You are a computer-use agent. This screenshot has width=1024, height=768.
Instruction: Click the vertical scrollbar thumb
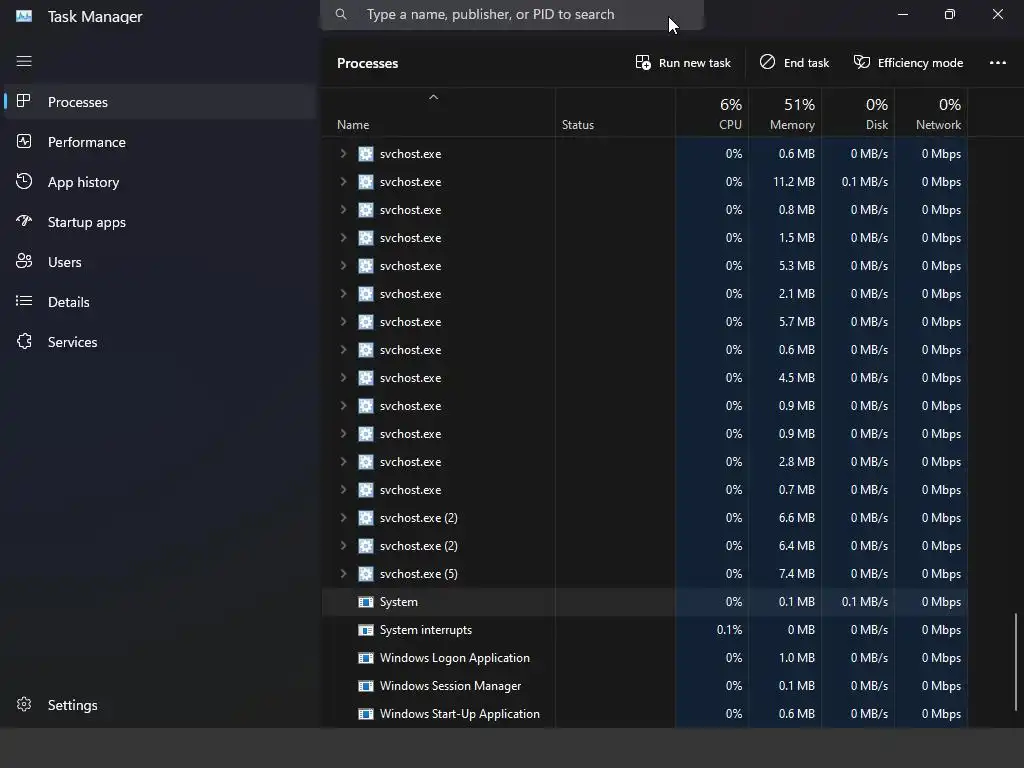1016,661
